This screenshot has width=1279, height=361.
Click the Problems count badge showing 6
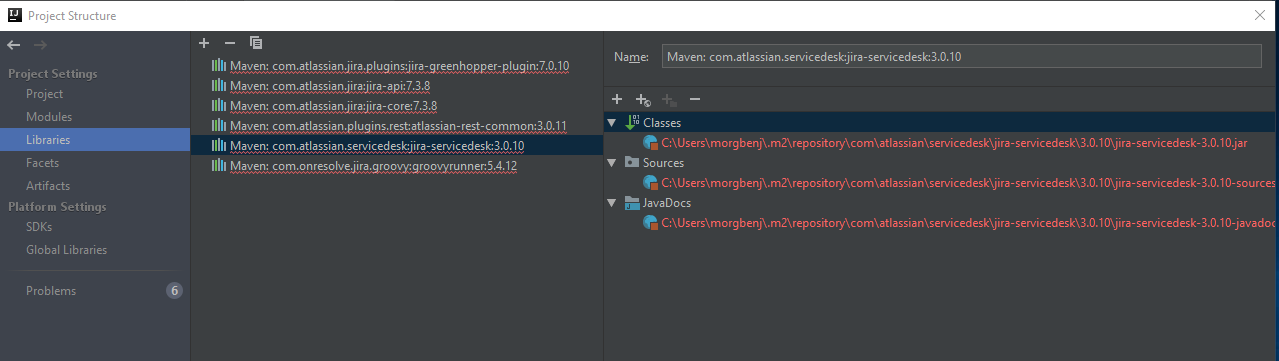coord(174,291)
